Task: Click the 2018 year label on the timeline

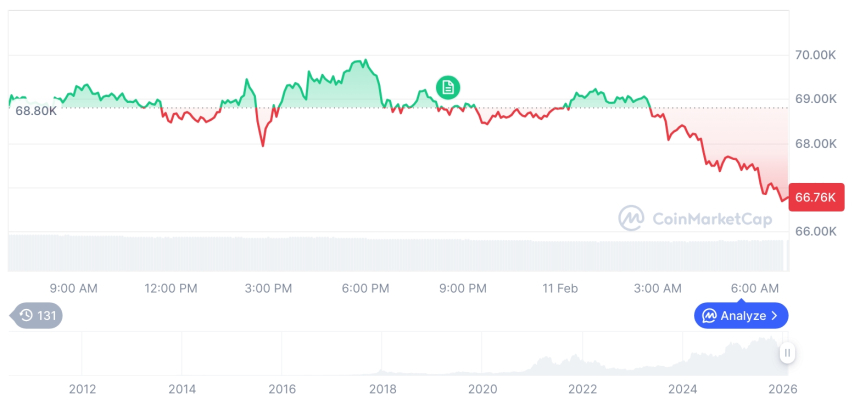Action: 382,389
